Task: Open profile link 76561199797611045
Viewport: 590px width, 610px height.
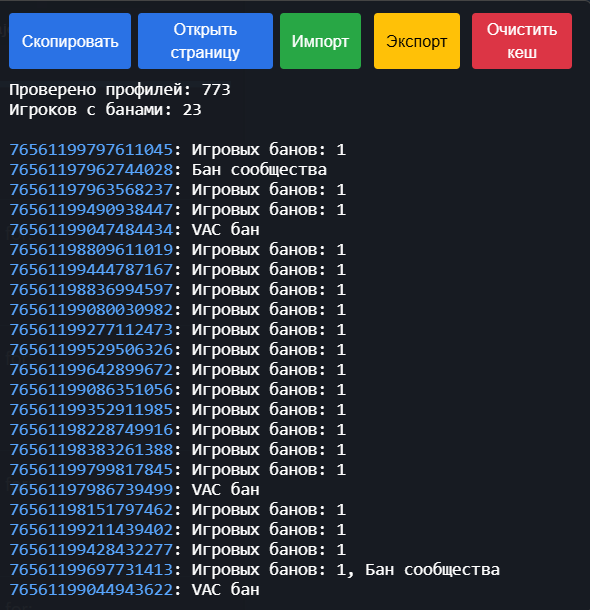Action: (91, 150)
